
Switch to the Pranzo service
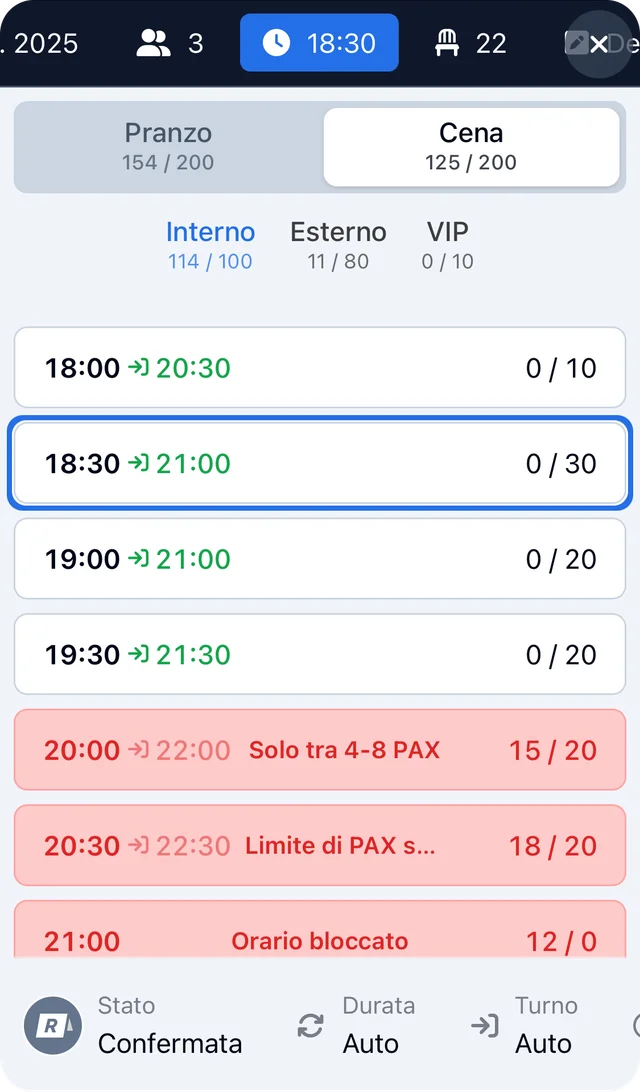(x=168, y=147)
